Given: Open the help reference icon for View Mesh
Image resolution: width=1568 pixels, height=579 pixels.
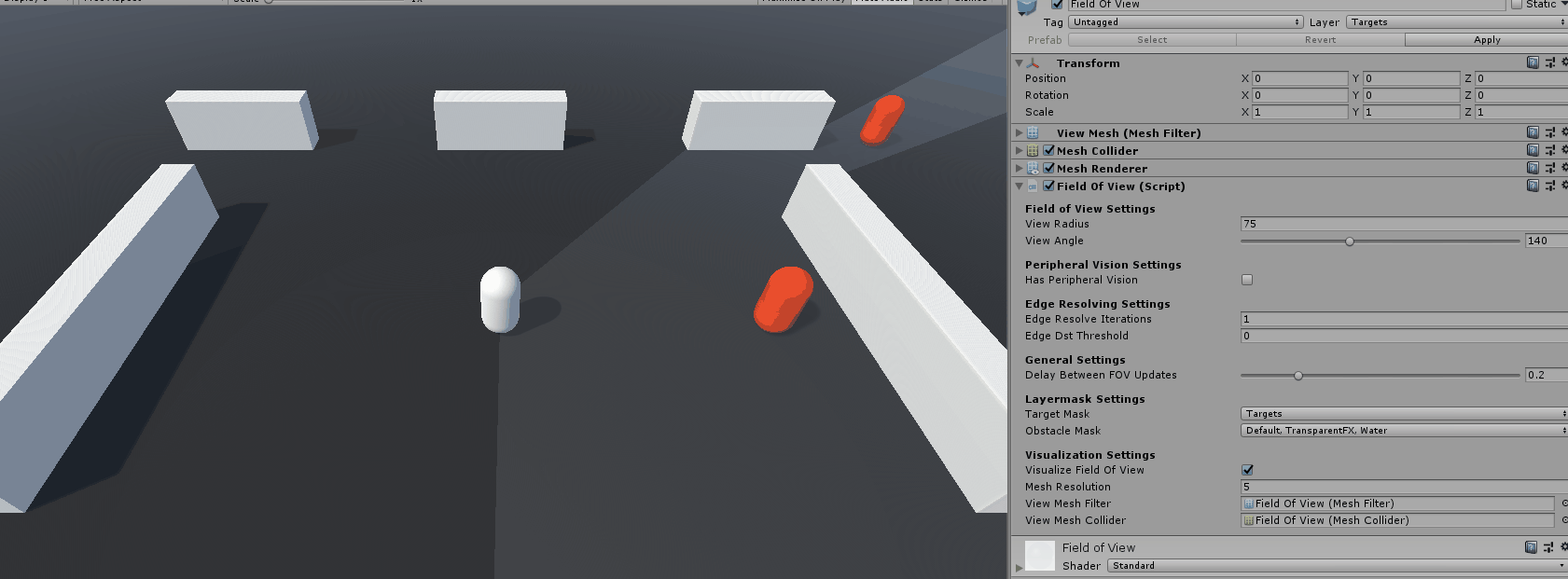Looking at the screenshot, I should pos(1533,132).
